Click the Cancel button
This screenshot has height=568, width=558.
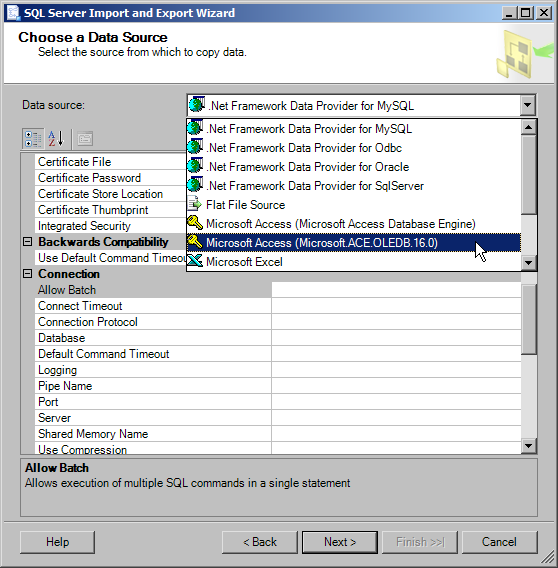tap(499, 542)
